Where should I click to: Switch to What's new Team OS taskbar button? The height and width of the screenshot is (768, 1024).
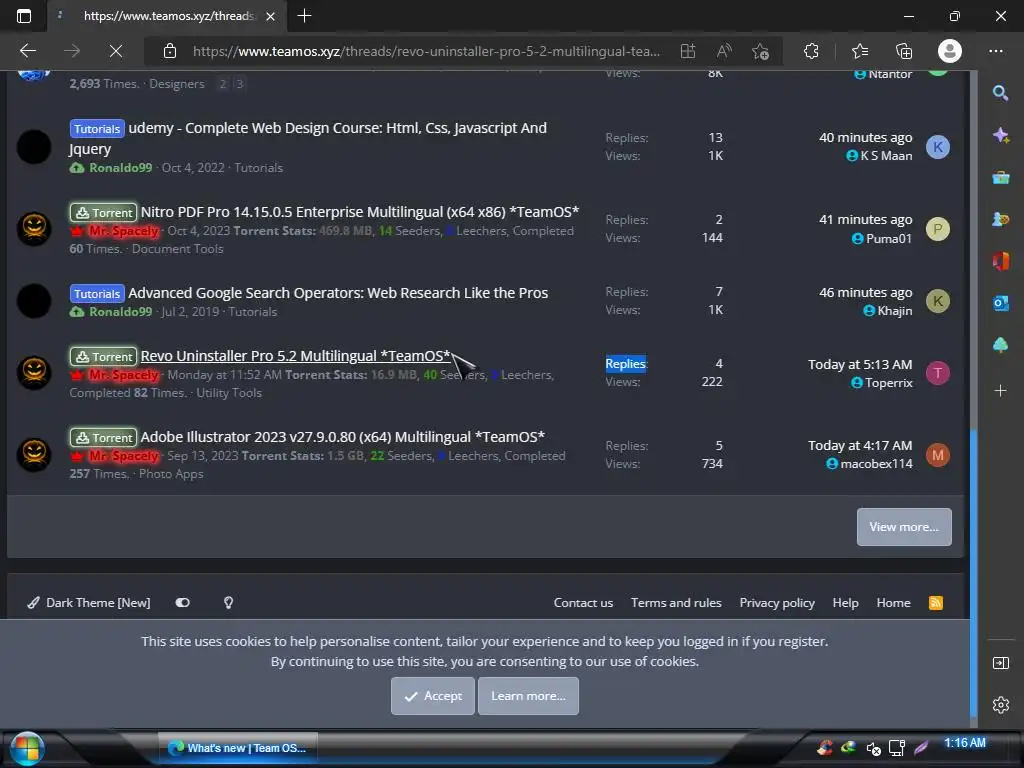238,748
